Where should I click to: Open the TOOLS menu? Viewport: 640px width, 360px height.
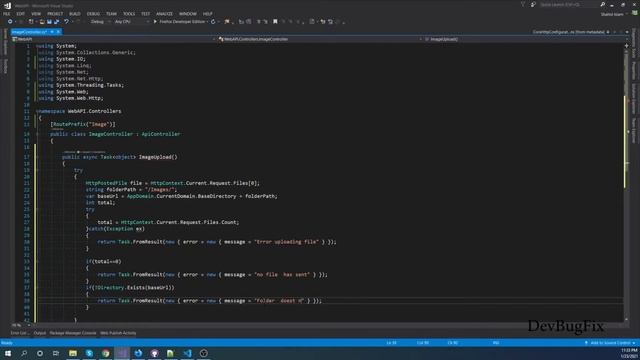pyautogui.click(x=129, y=14)
